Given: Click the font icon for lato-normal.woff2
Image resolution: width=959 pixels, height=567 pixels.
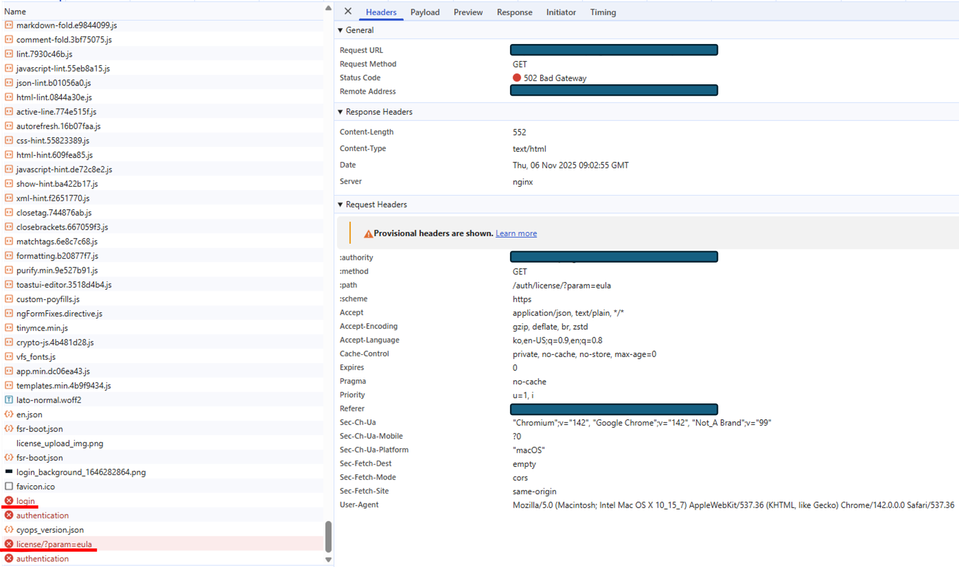Looking at the screenshot, I should click(9, 400).
